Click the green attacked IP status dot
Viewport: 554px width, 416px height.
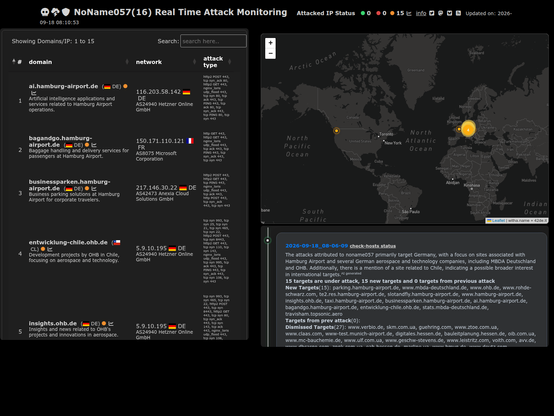pos(363,13)
